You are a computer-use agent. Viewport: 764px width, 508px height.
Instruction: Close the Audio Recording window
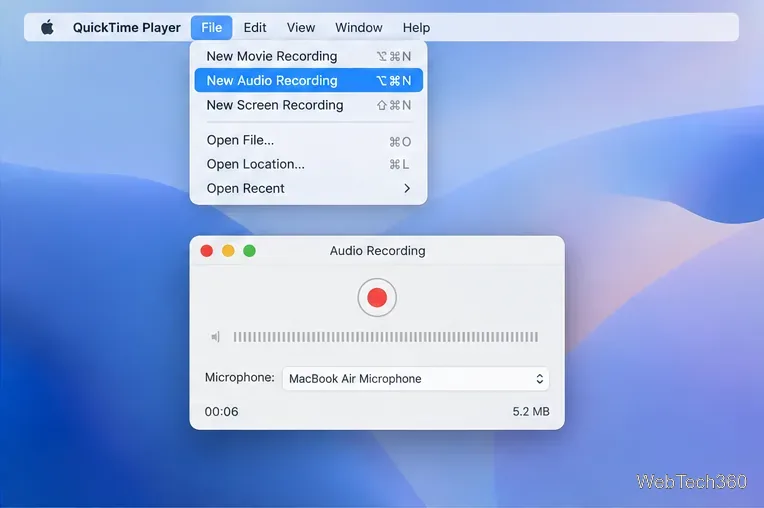tap(207, 251)
